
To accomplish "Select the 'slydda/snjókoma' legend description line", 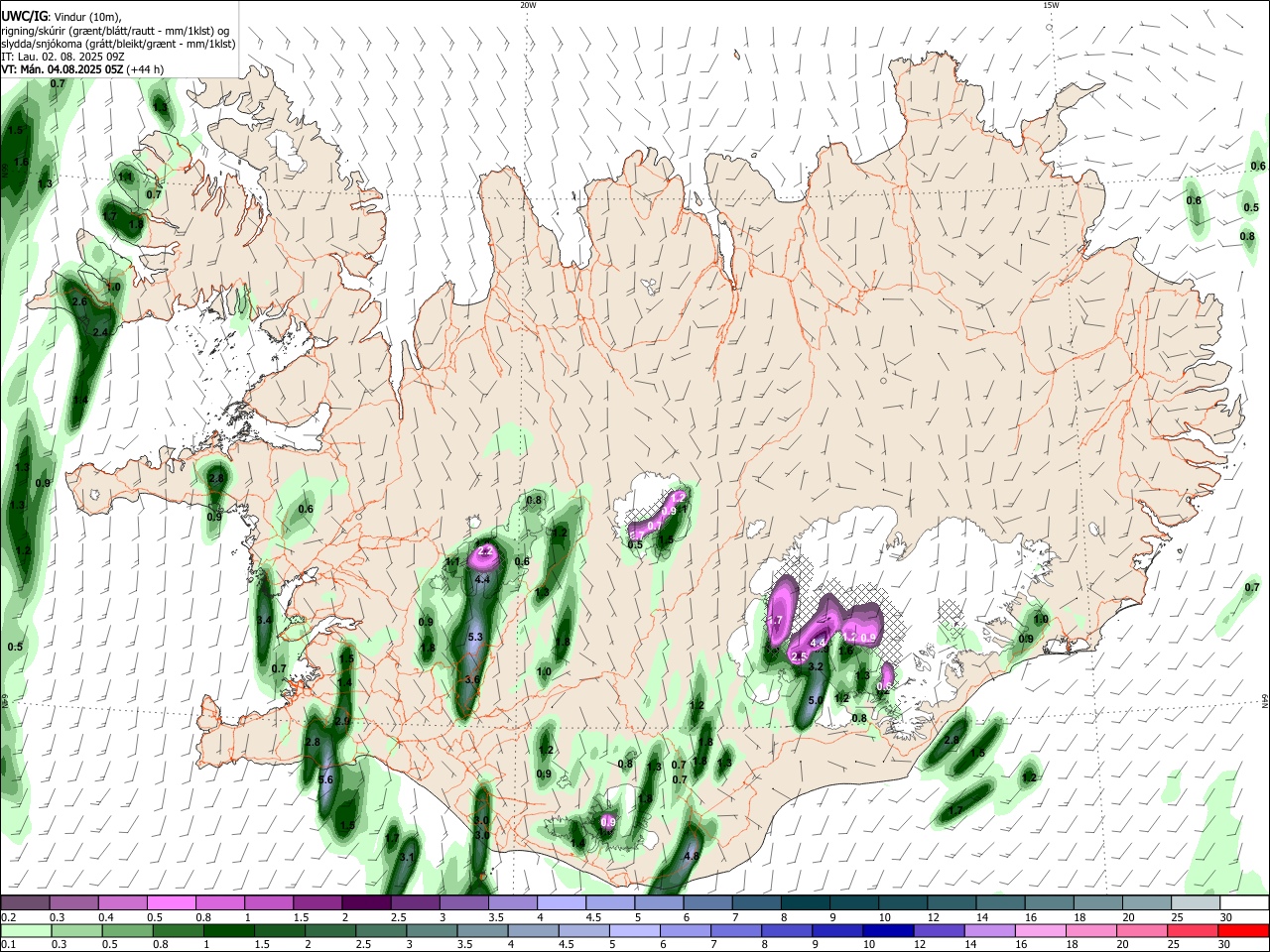I will tap(118, 44).
